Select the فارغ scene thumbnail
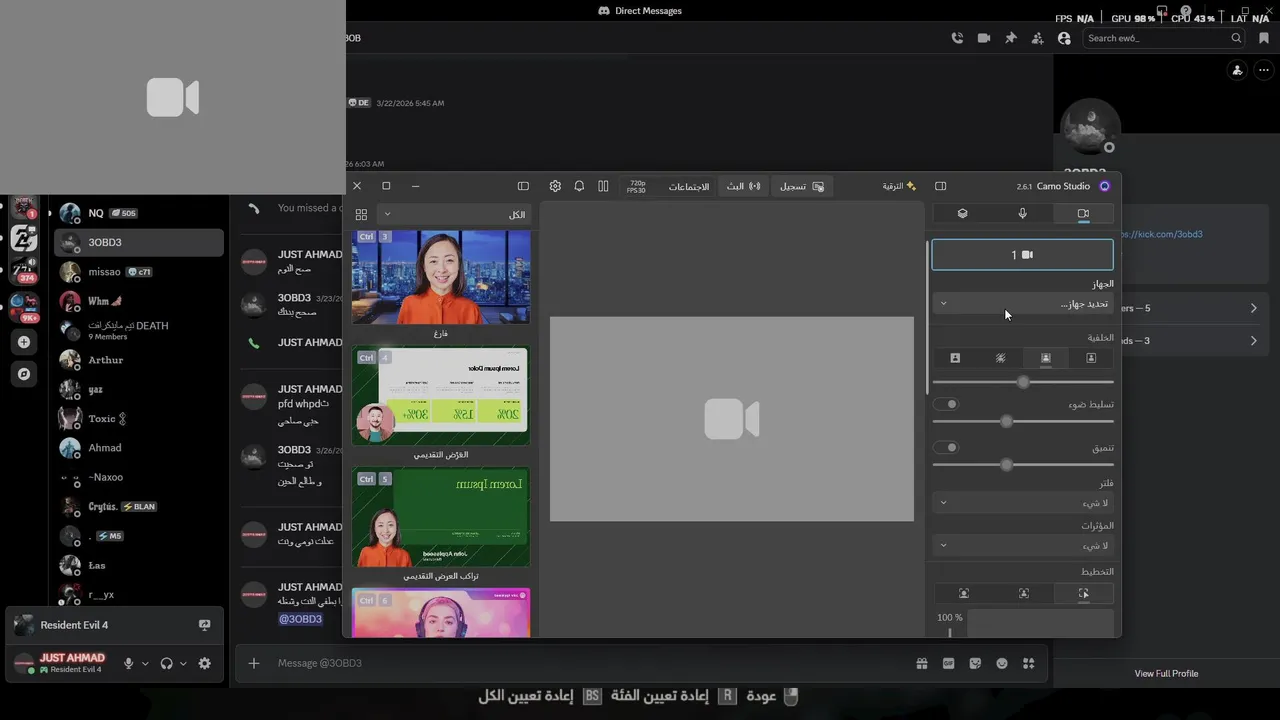 click(x=441, y=277)
